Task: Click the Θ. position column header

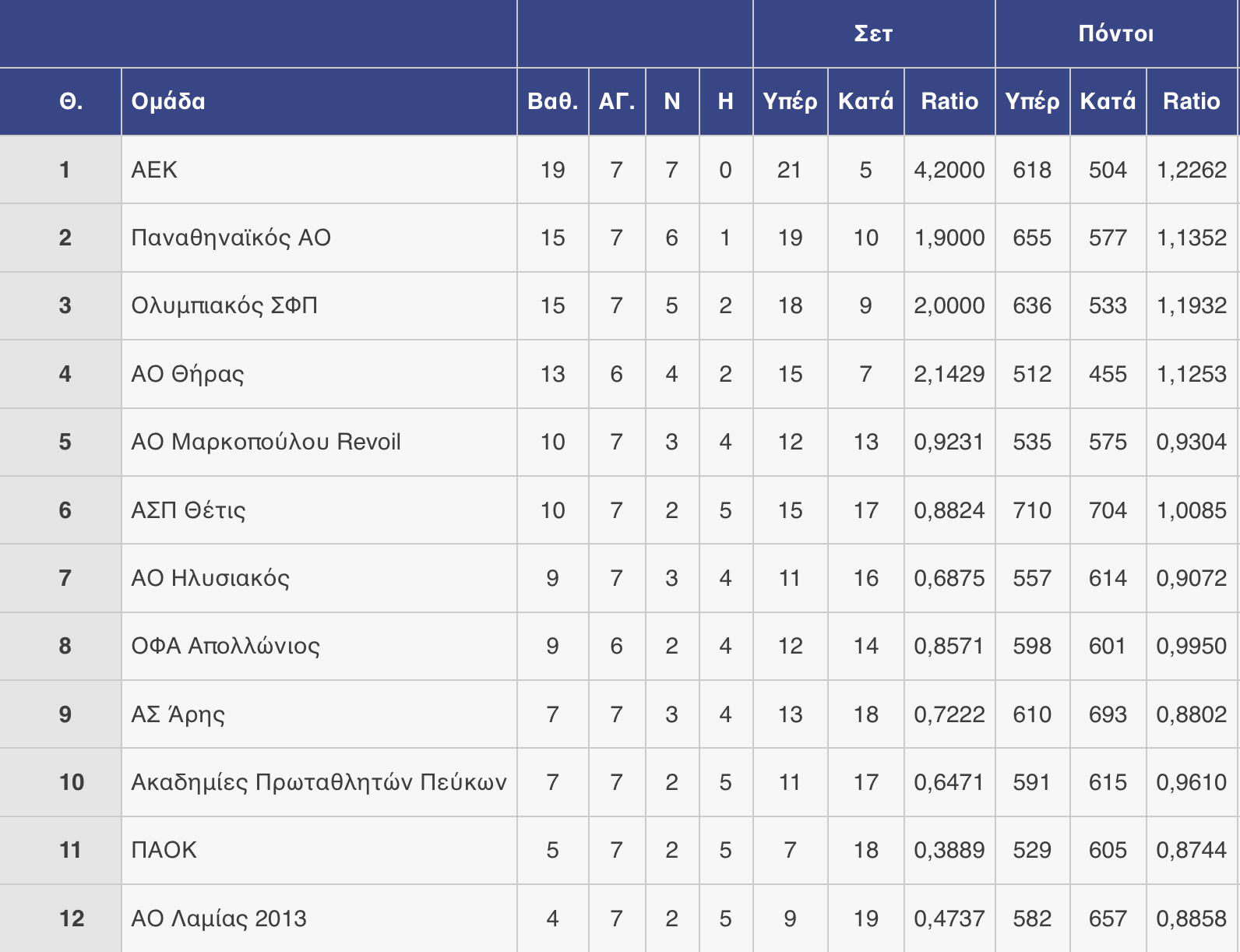Action: tap(71, 101)
